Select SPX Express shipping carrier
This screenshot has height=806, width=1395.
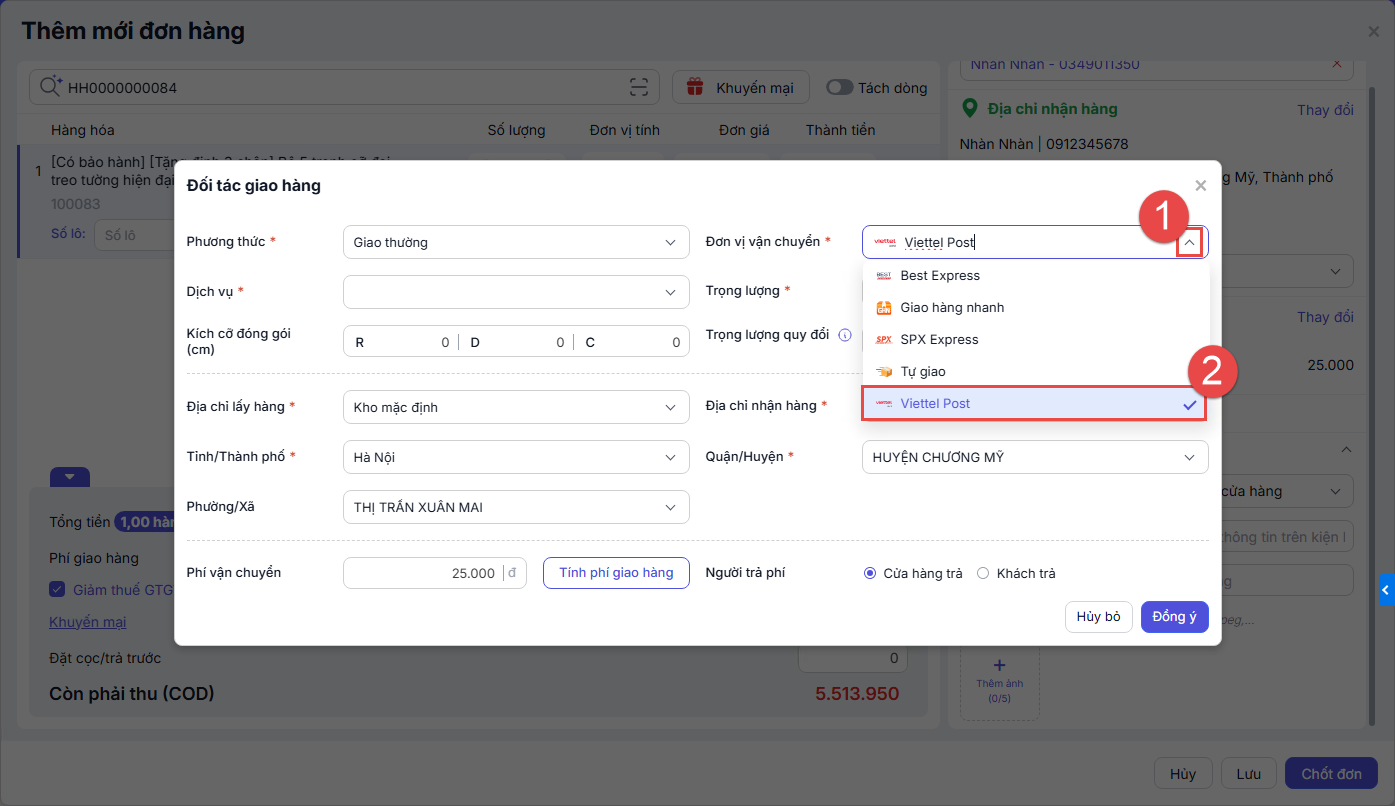[939, 340]
